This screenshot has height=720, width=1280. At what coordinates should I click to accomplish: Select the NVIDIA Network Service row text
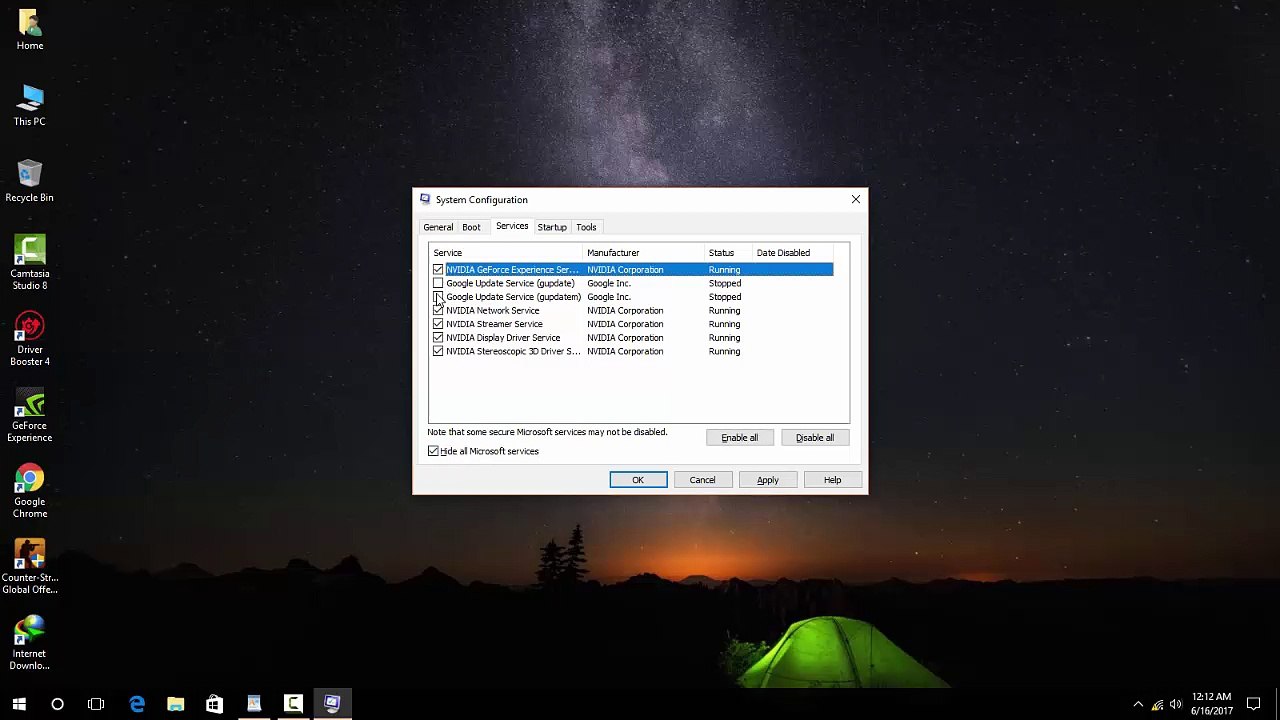click(x=492, y=311)
